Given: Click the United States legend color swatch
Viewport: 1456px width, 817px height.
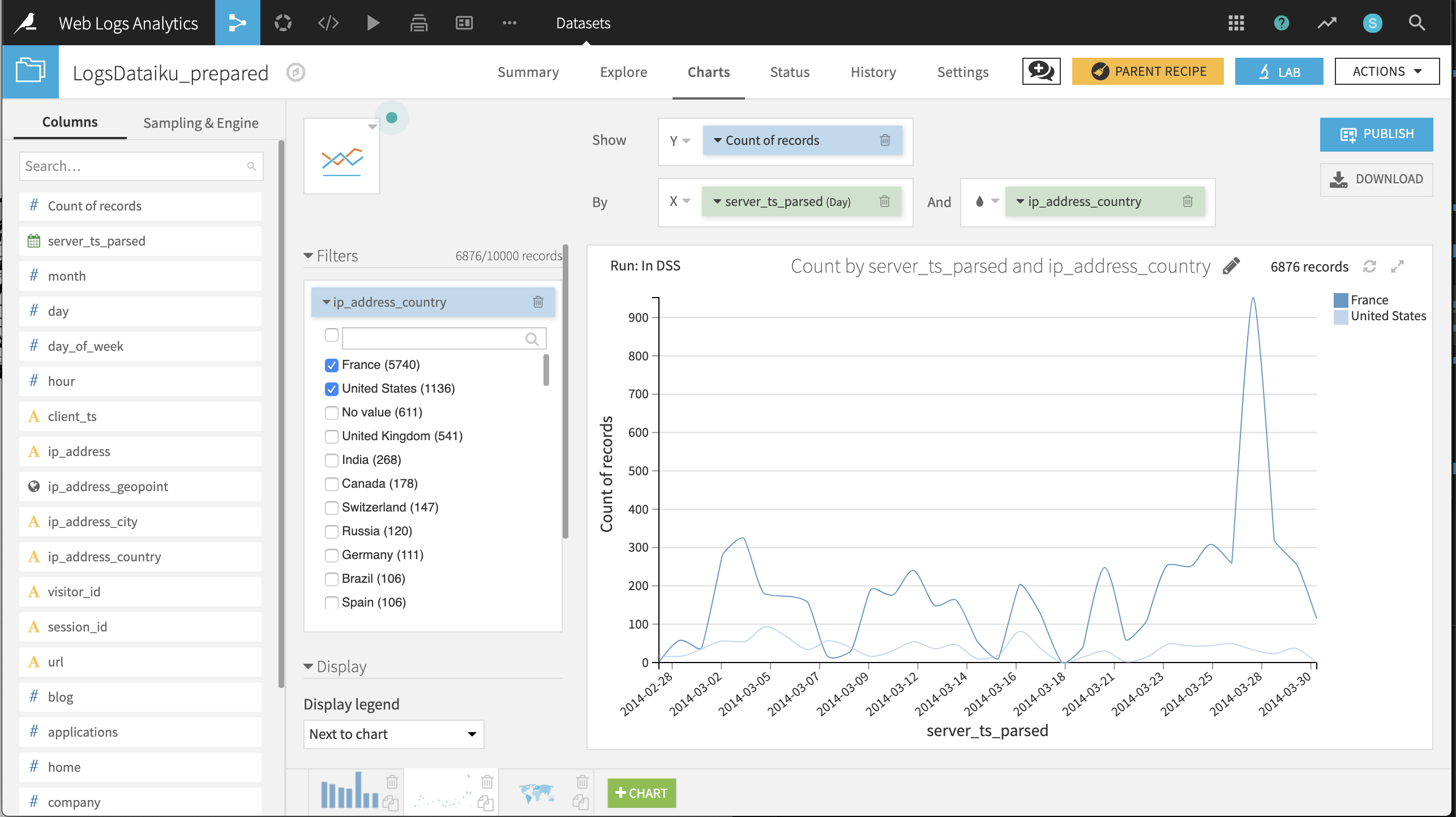Looking at the screenshot, I should click(1341, 316).
